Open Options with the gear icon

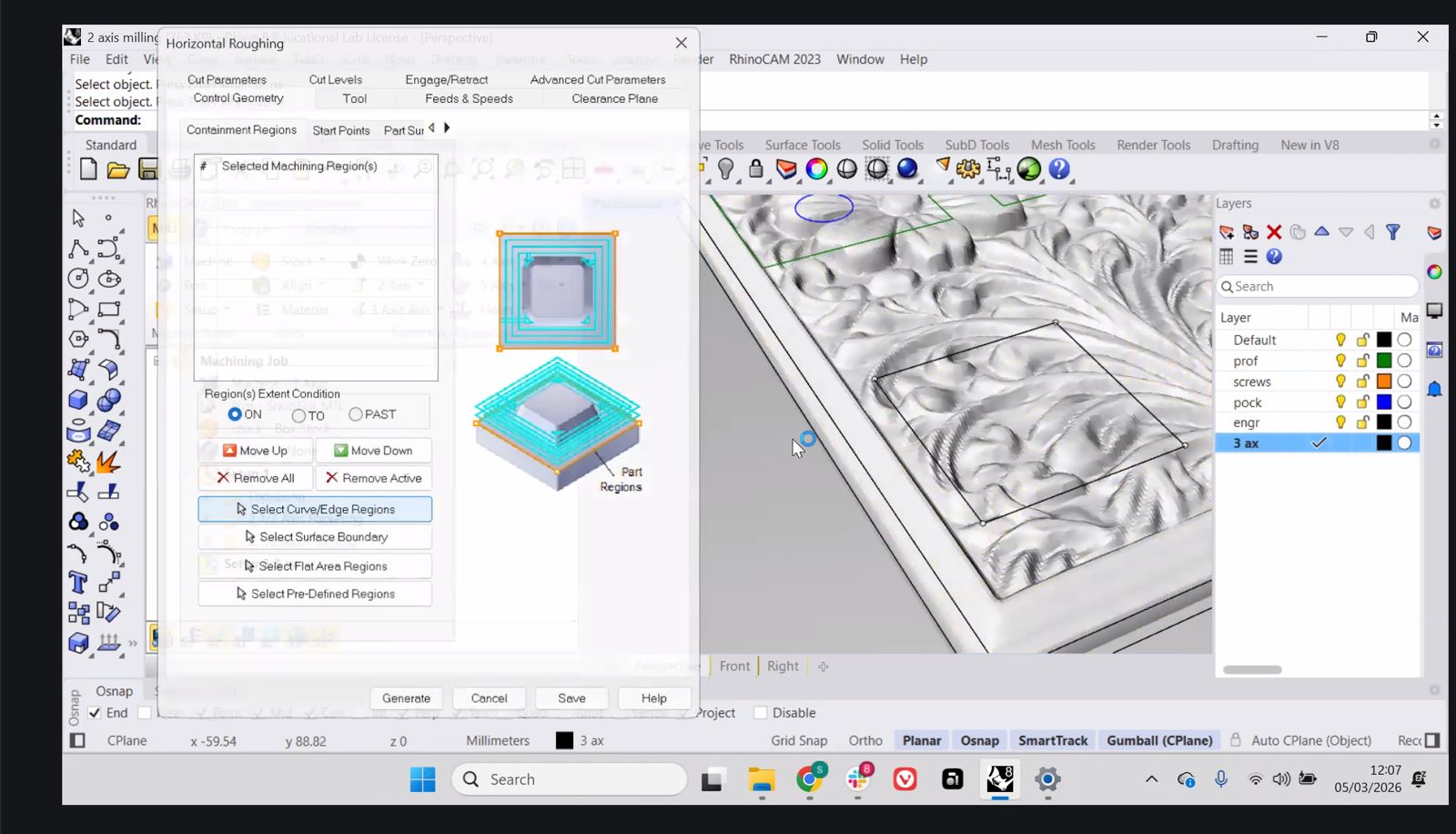(968, 169)
